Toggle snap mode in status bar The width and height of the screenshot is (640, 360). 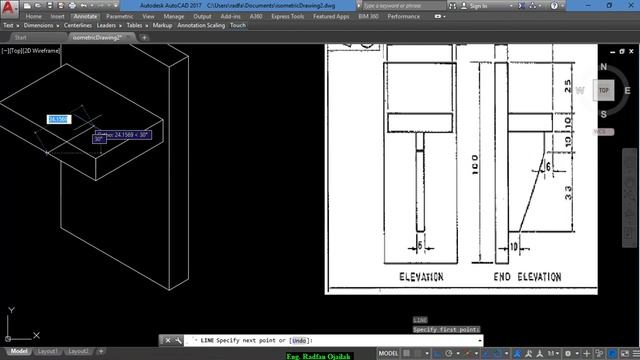click(x=417, y=353)
